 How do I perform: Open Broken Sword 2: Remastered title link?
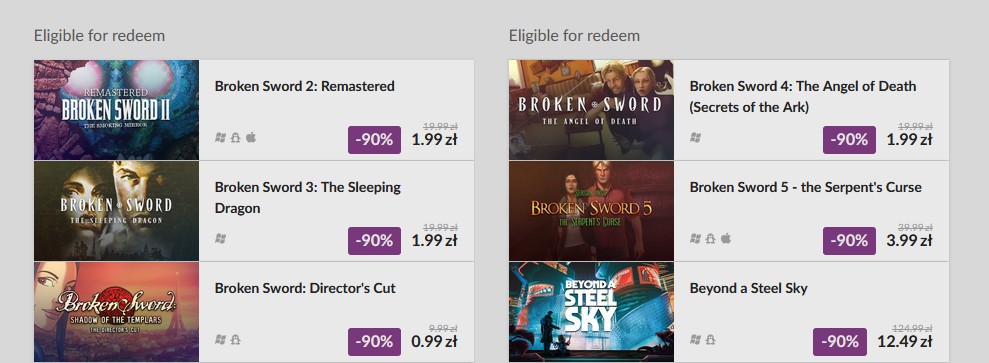point(305,86)
